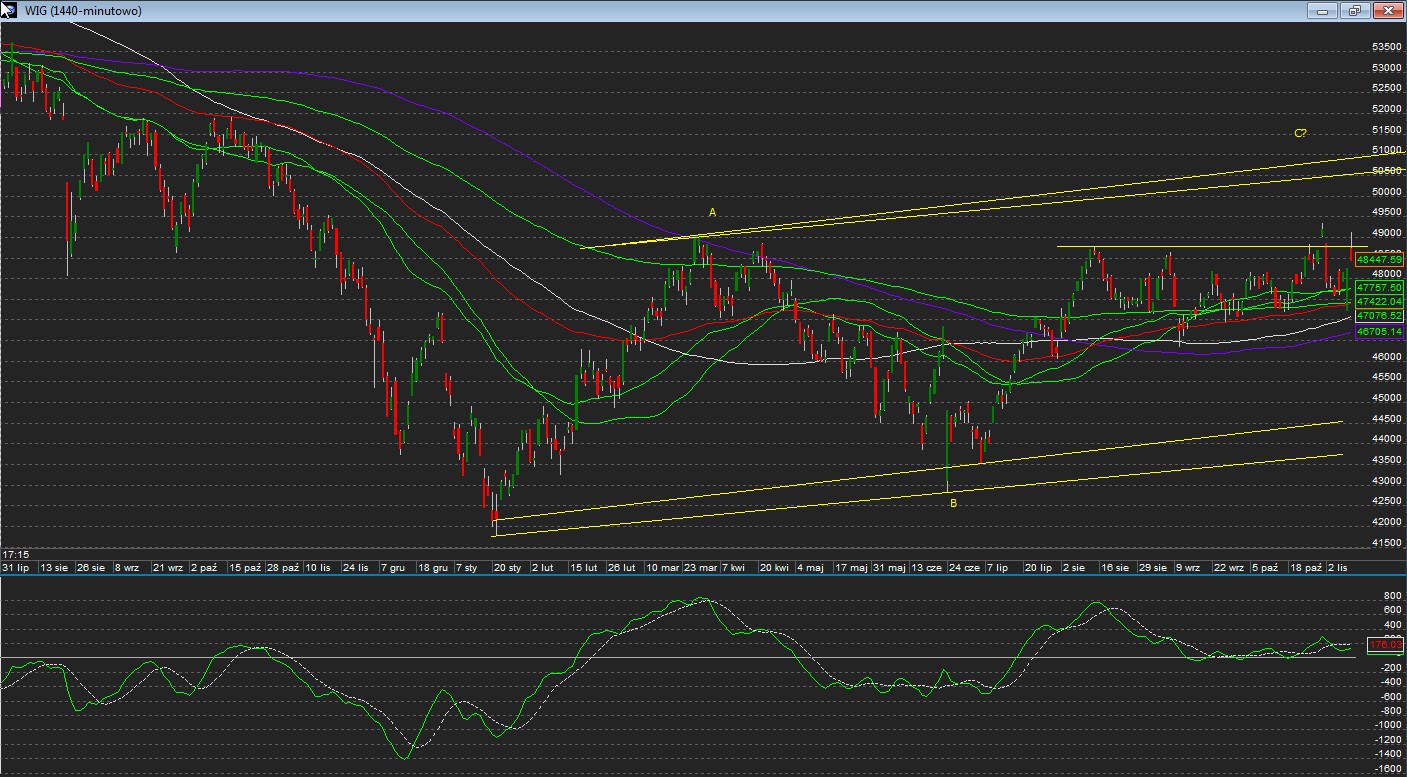Click the 28 paź date label
This screenshot has width=1407, height=777.
tap(284, 567)
